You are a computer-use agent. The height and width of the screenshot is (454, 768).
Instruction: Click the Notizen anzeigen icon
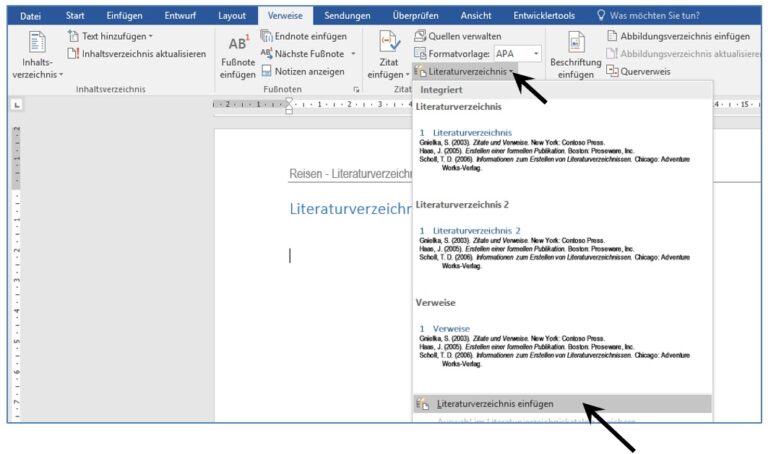266,72
